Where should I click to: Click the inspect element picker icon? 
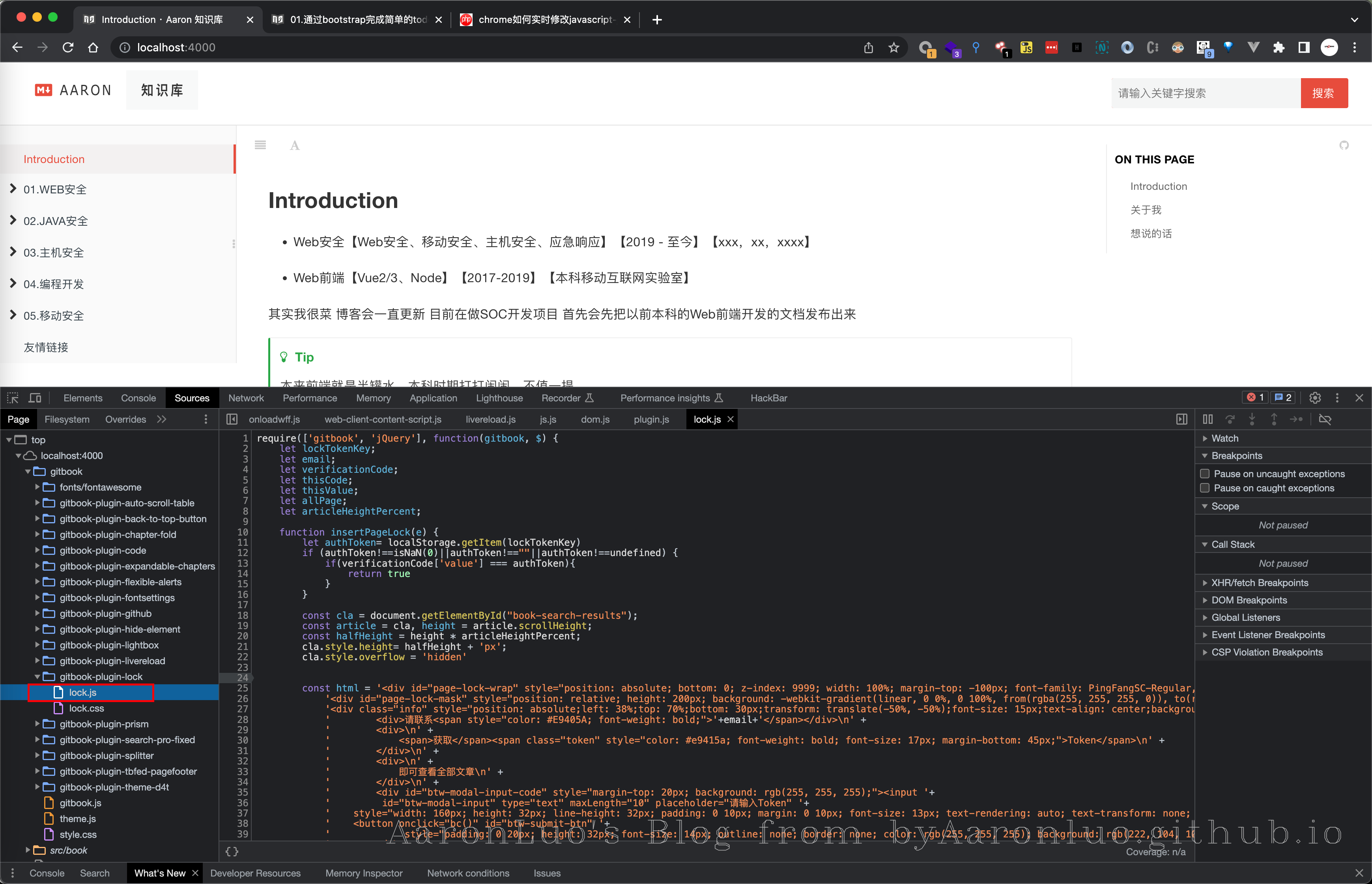coord(13,398)
